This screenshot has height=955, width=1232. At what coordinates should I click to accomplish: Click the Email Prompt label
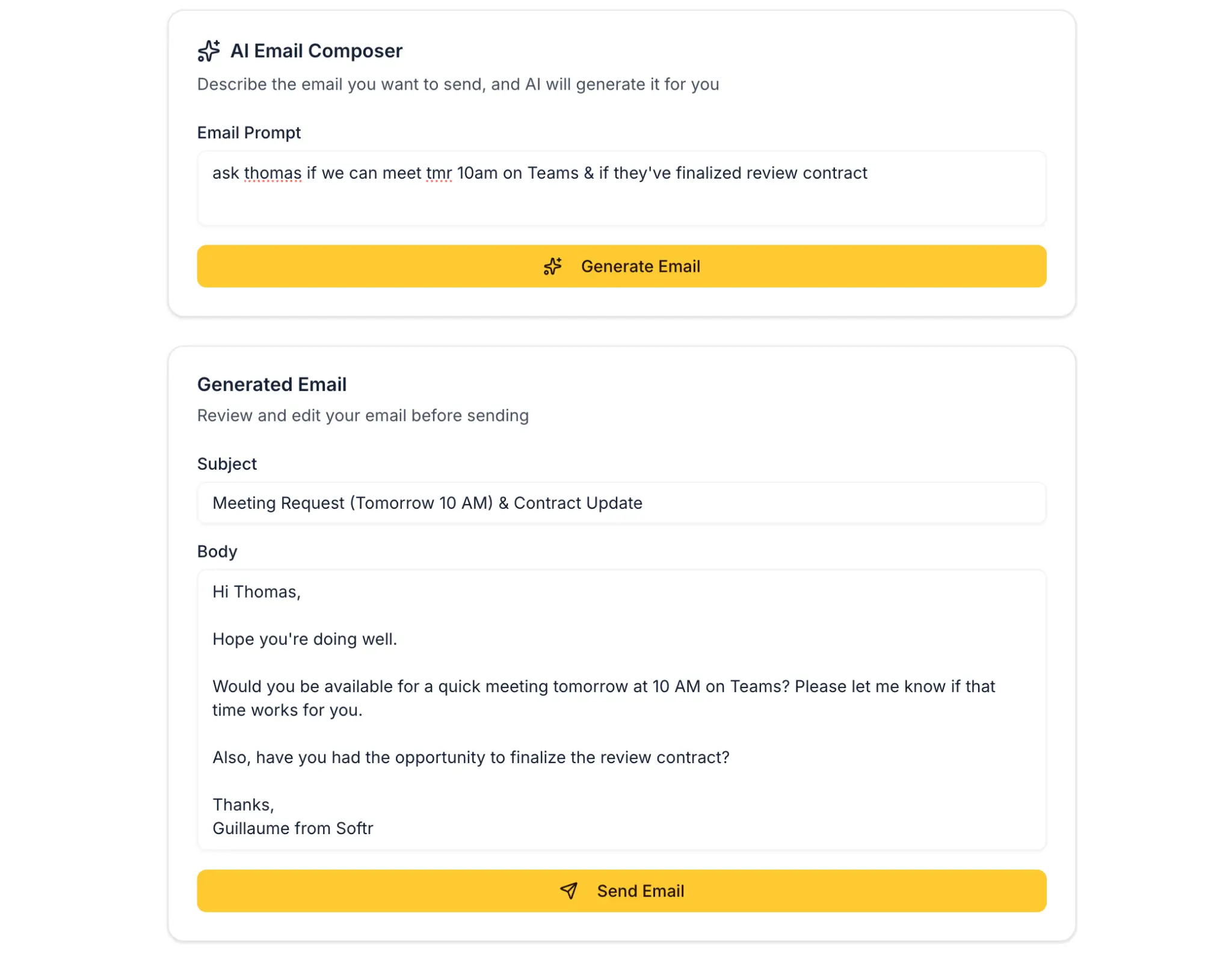tap(248, 133)
